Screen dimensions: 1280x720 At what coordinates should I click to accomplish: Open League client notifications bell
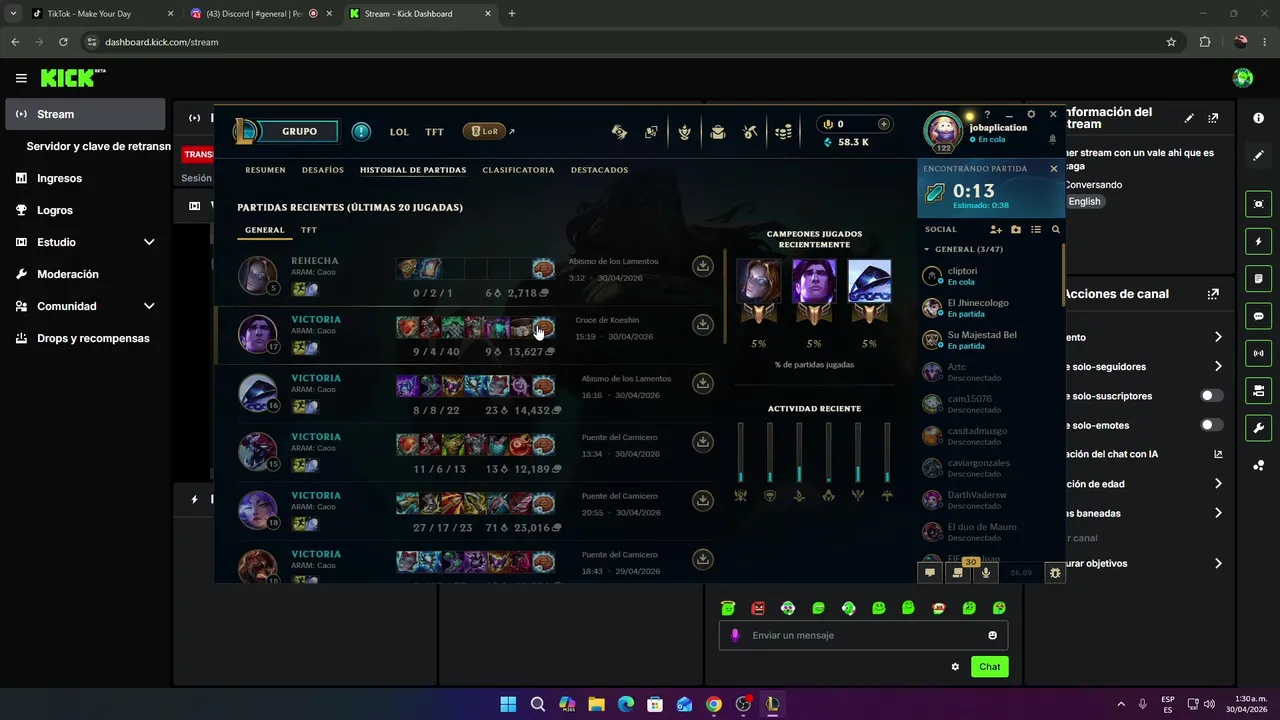pyautogui.click(x=1052, y=139)
